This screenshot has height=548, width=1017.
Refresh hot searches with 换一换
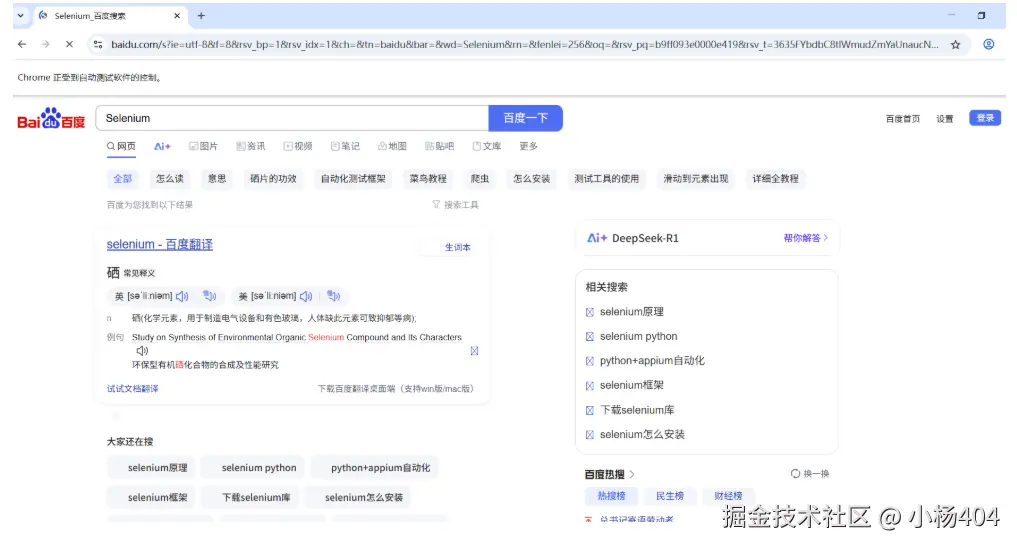pos(810,474)
